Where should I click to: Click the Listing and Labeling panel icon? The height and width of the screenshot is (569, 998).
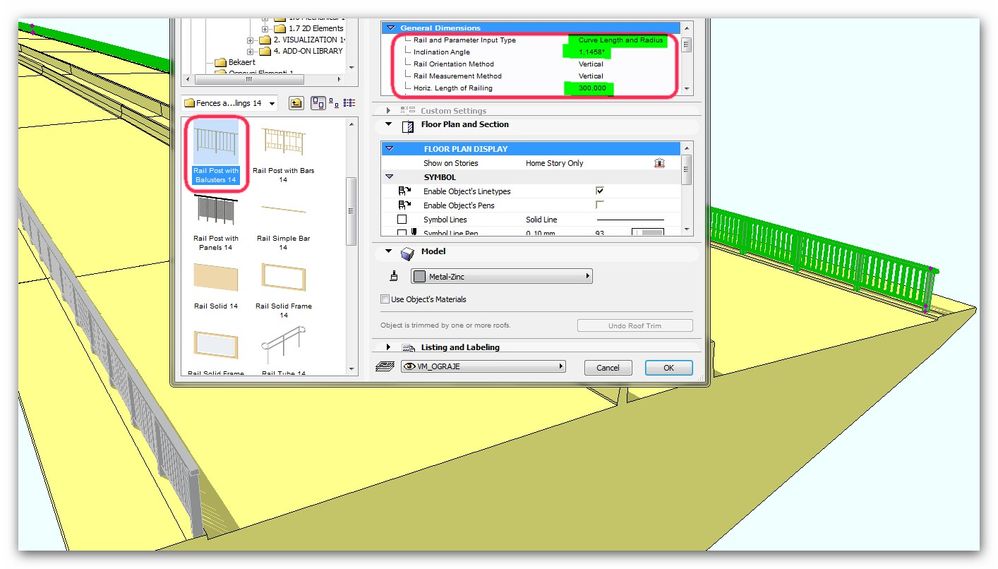(x=408, y=348)
